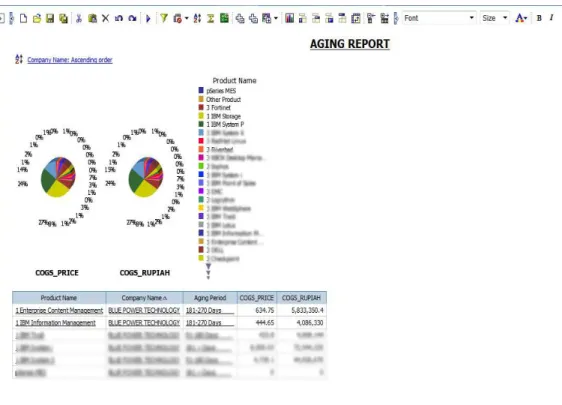Click the 4,086,330 cell value
Image resolution: width=562 pixels, height=405 pixels.
pyautogui.click(x=310, y=323)
